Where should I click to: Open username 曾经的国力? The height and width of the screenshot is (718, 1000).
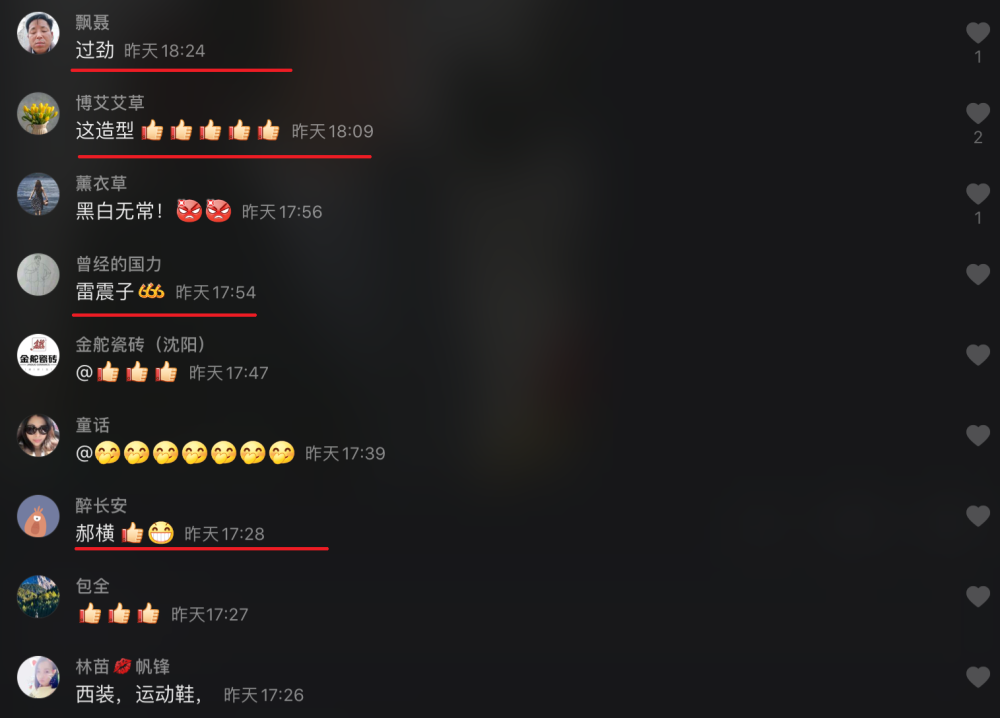point(119,264)
